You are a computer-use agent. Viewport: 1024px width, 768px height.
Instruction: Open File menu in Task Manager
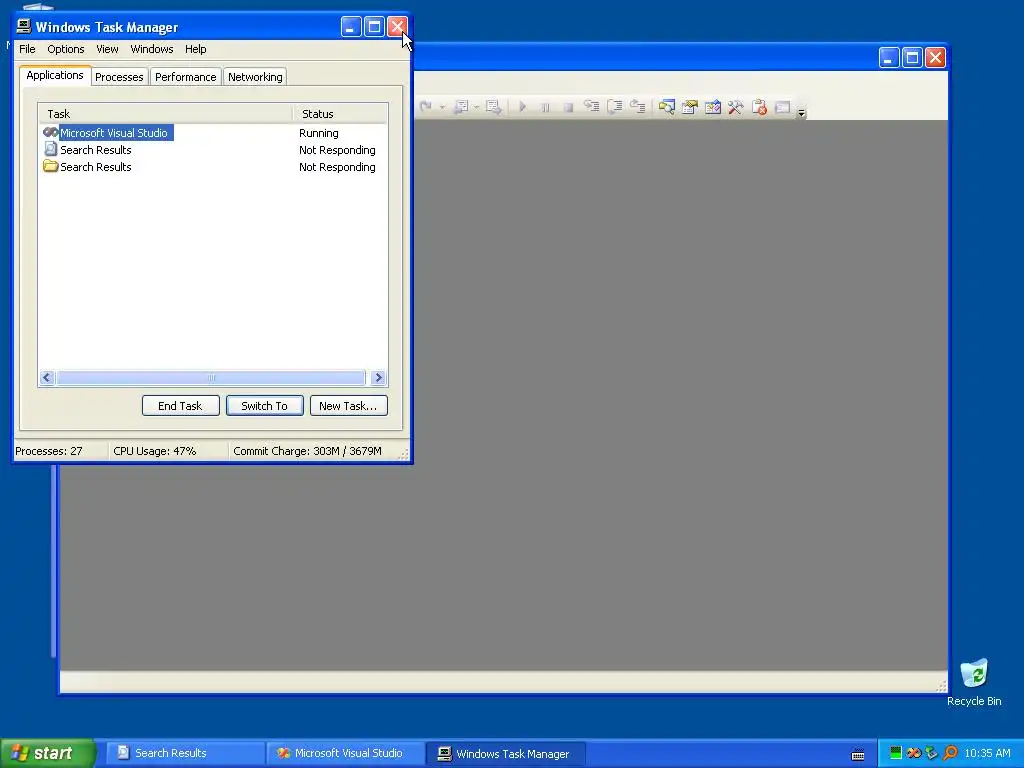pyautogui.click(x=27, y=49)
